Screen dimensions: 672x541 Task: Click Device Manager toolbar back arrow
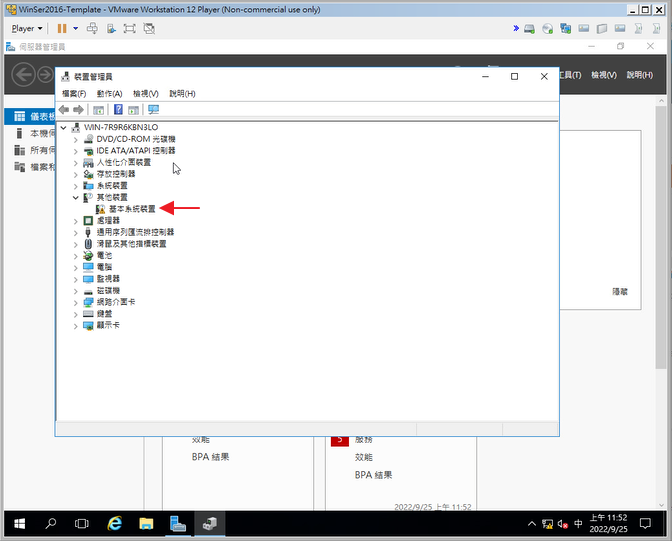(64, 110)
